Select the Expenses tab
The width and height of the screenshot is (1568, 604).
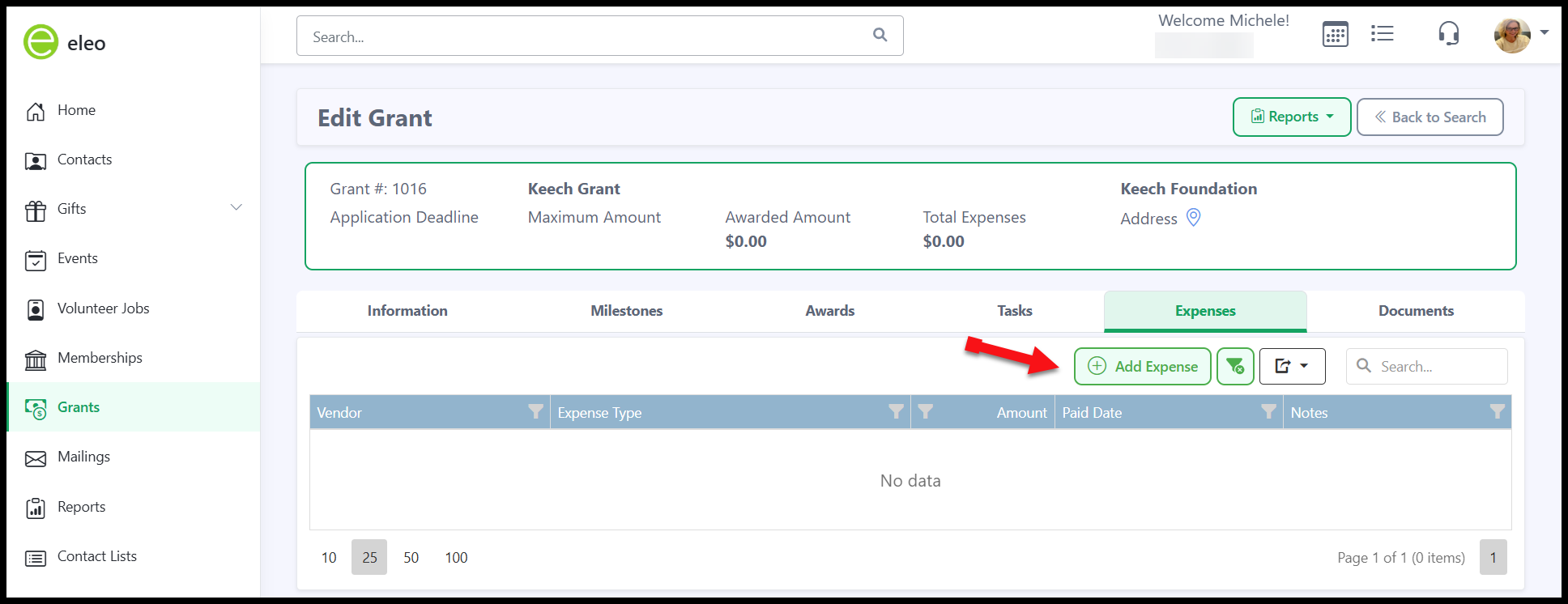[1205, 311]
